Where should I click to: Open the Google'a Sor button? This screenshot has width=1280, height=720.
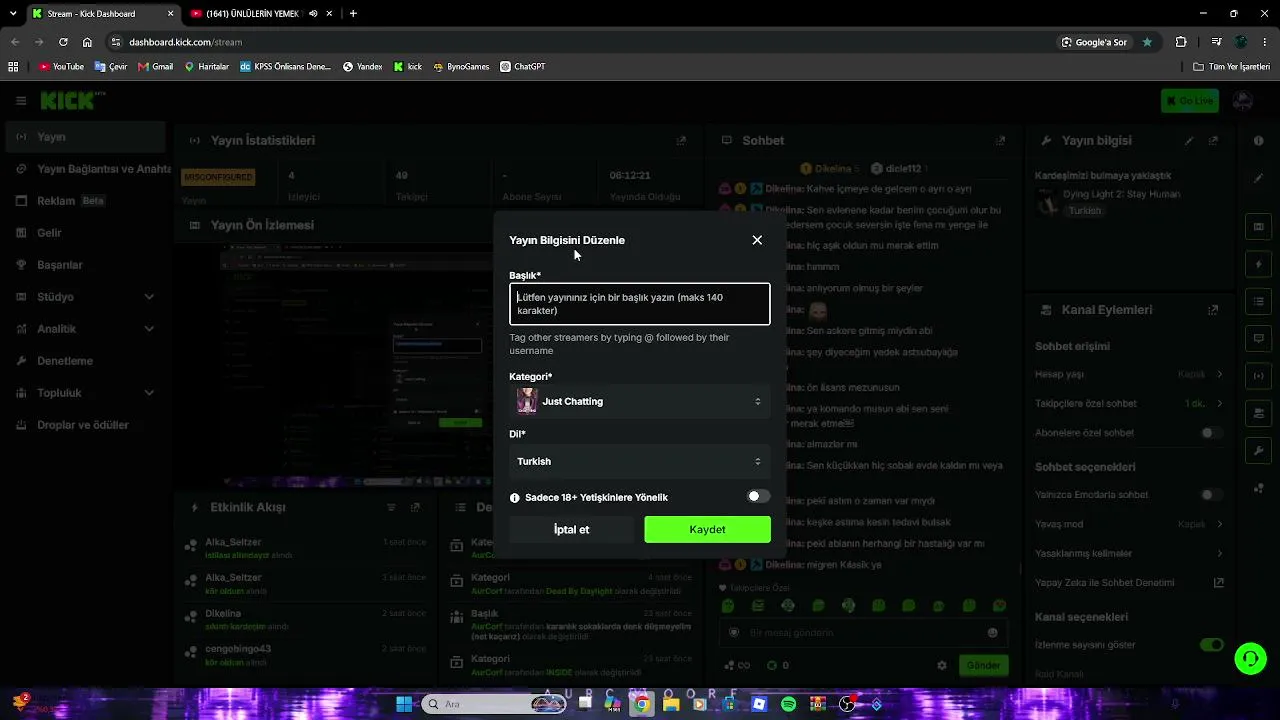click(1095, 42)
